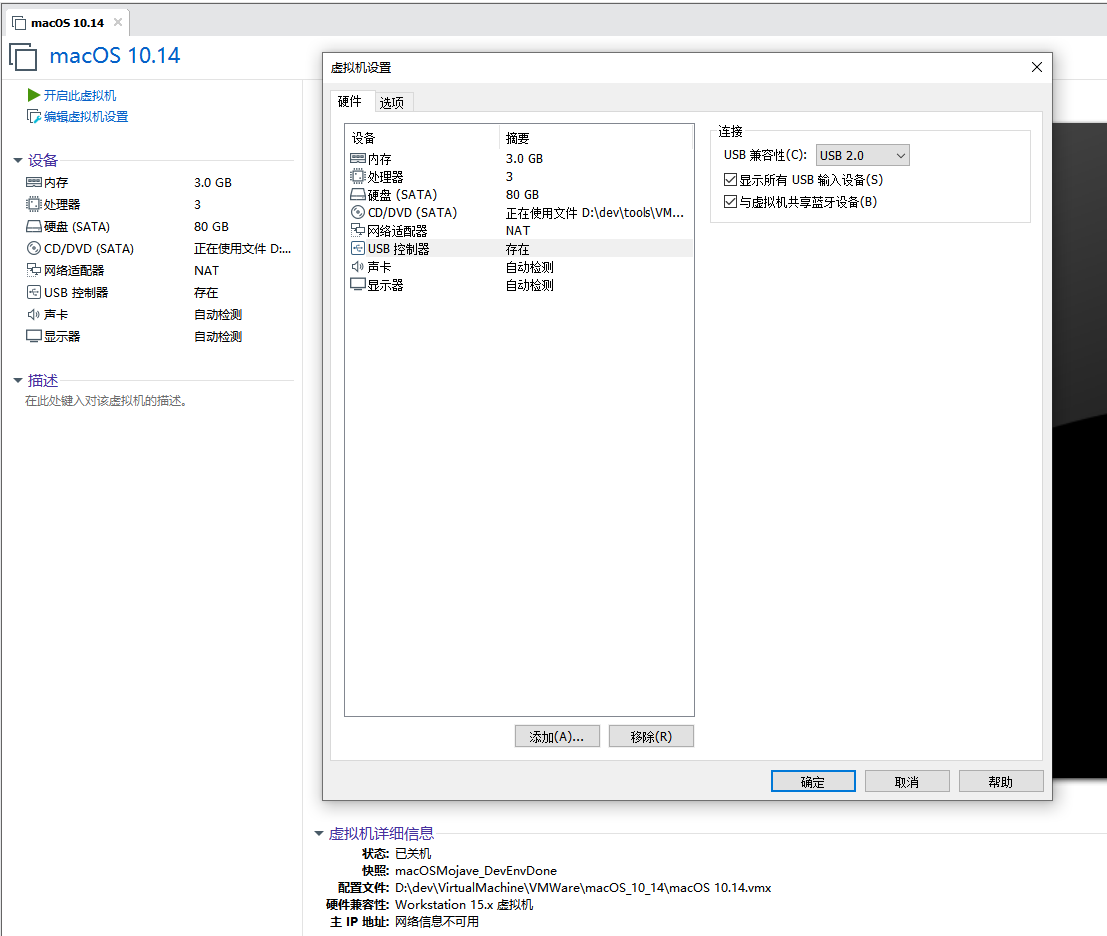Image resolution: width=1107 pixels, height=936 pixels.
Task: Click the 取消 button
Action: [x=906, y=781]
